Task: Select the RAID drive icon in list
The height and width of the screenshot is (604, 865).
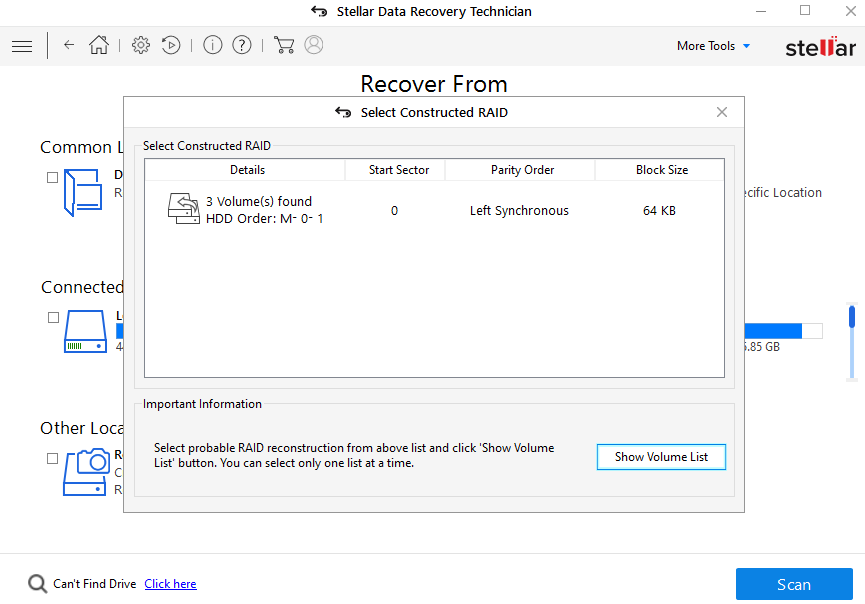Action: tap(184, 209)
